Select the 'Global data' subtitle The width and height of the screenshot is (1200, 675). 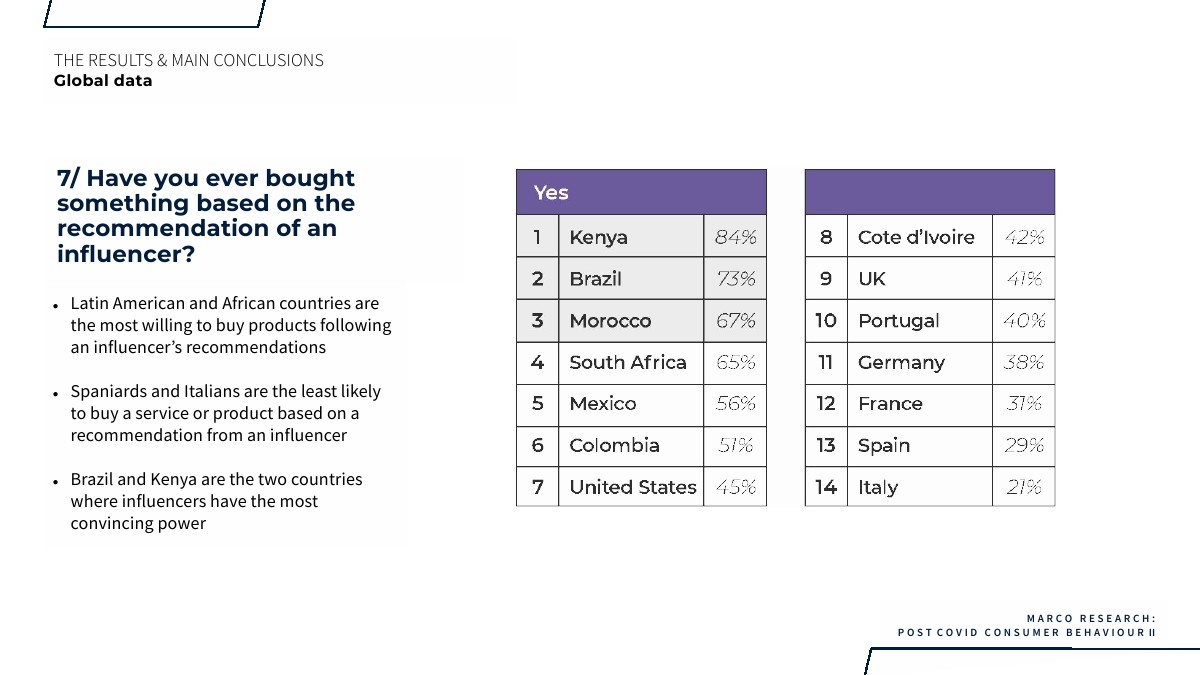[103, 81]
